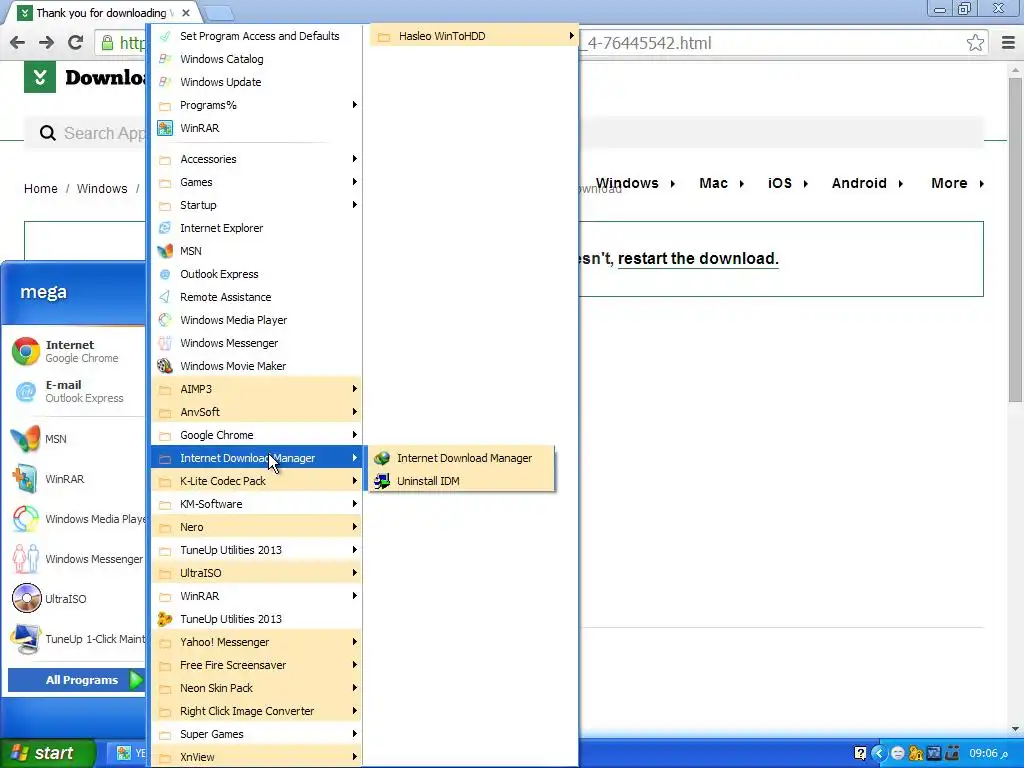The image size is (1024, 768).
Task: Open MSN in Start menu left pane
Action: point(77,439)
